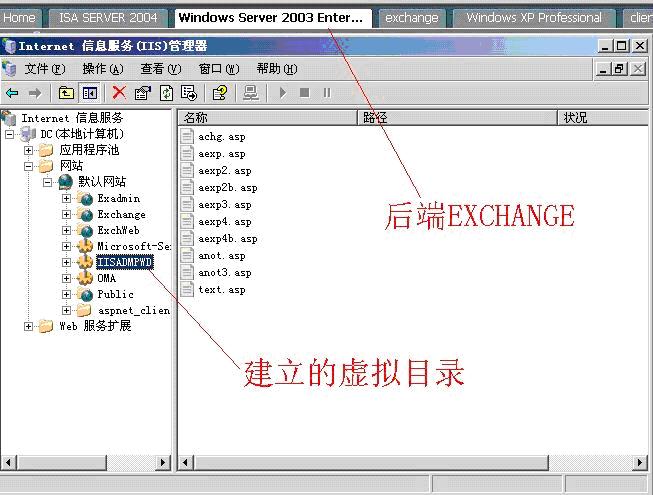Select aexp4.asp file
Image resolution: width=653 pixels, height=495 pixels.
[224, 222]
